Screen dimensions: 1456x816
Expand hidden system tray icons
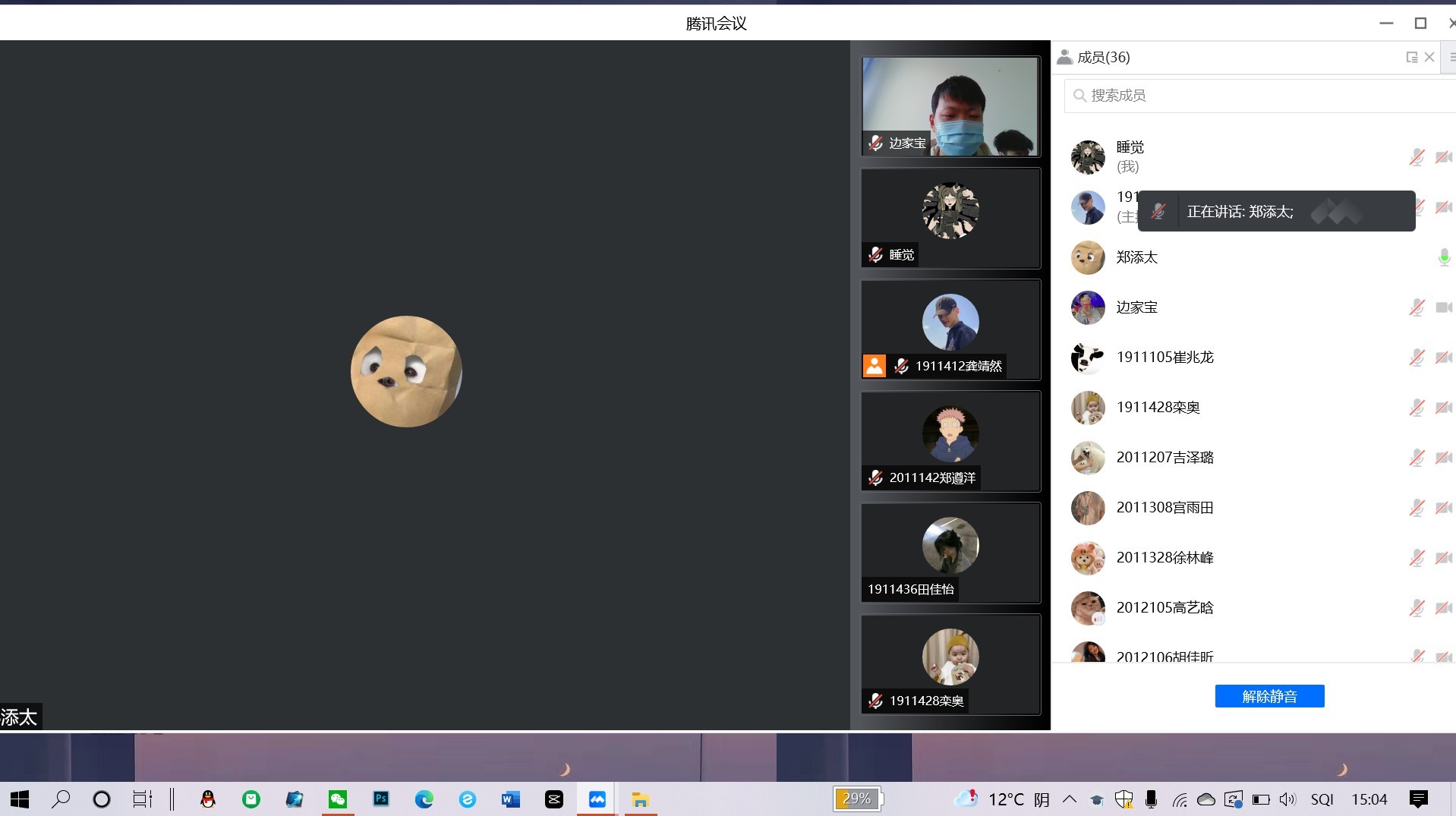(x=1070, y=799)
